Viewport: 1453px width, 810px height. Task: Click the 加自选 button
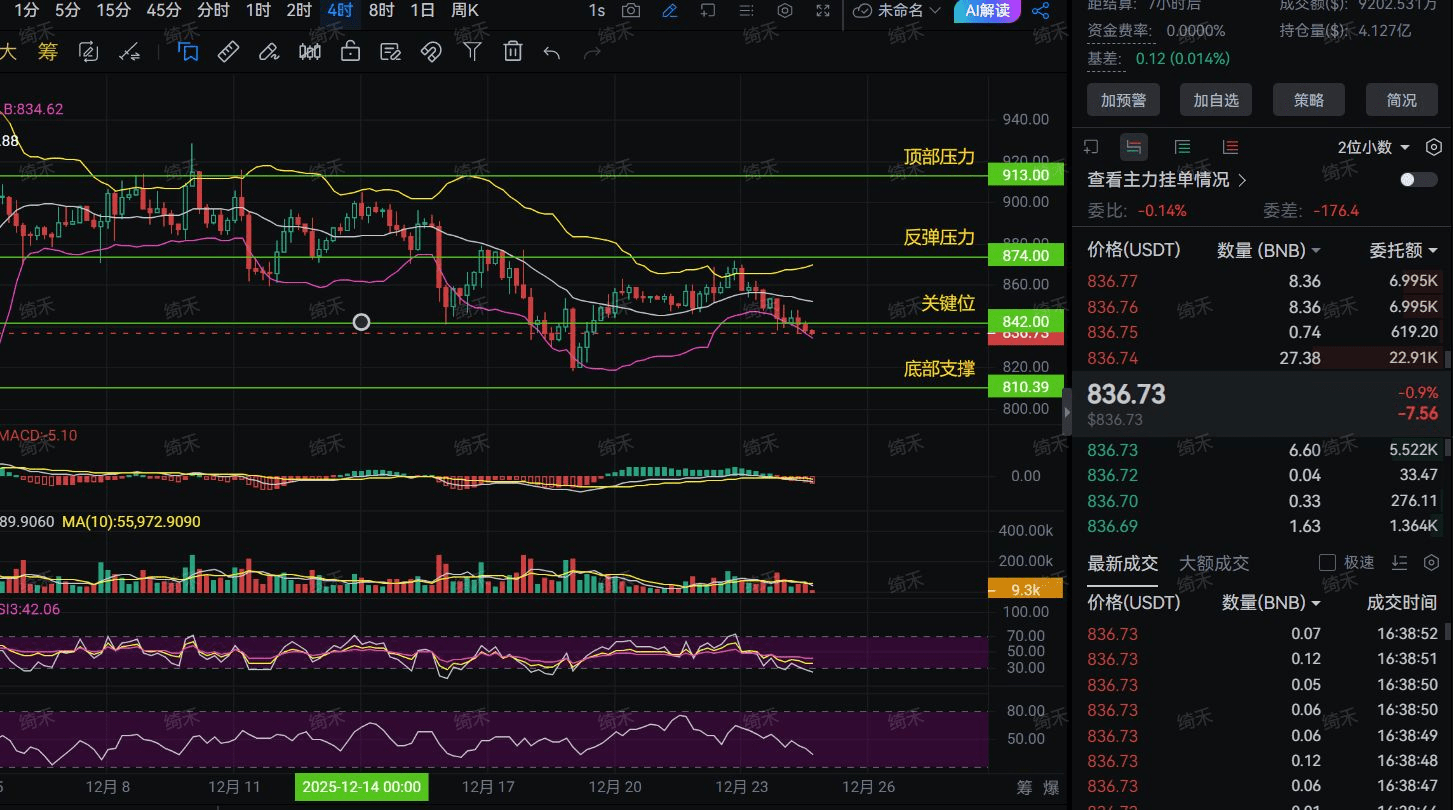1216,100
